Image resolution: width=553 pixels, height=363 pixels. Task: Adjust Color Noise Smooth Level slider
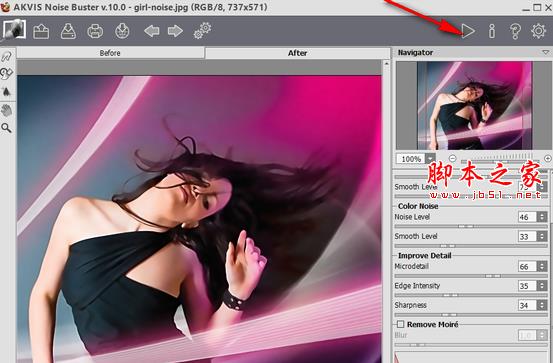click(470, 246)
